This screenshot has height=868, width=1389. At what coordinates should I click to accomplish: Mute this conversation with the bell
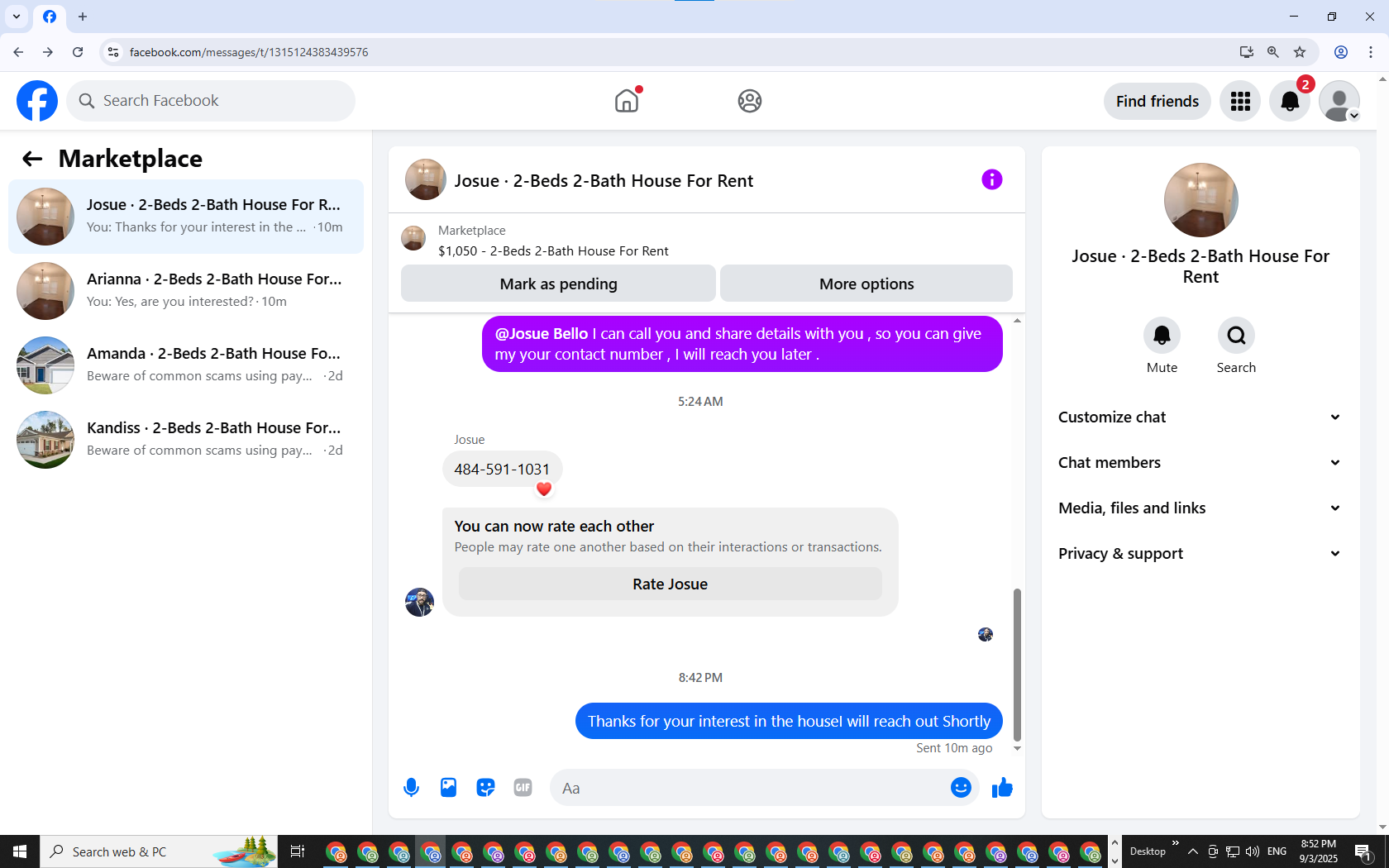coord(1162,335)
